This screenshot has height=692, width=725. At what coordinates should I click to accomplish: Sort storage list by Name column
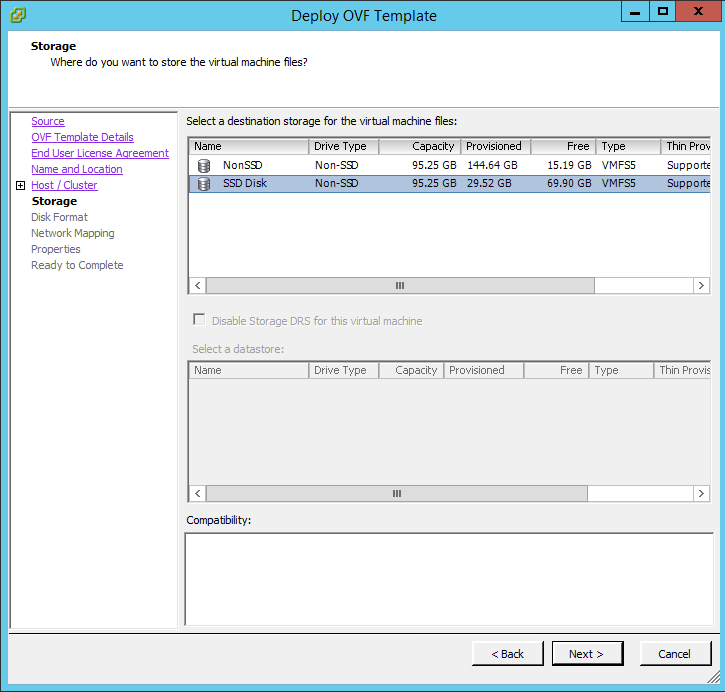coord(248,146)
